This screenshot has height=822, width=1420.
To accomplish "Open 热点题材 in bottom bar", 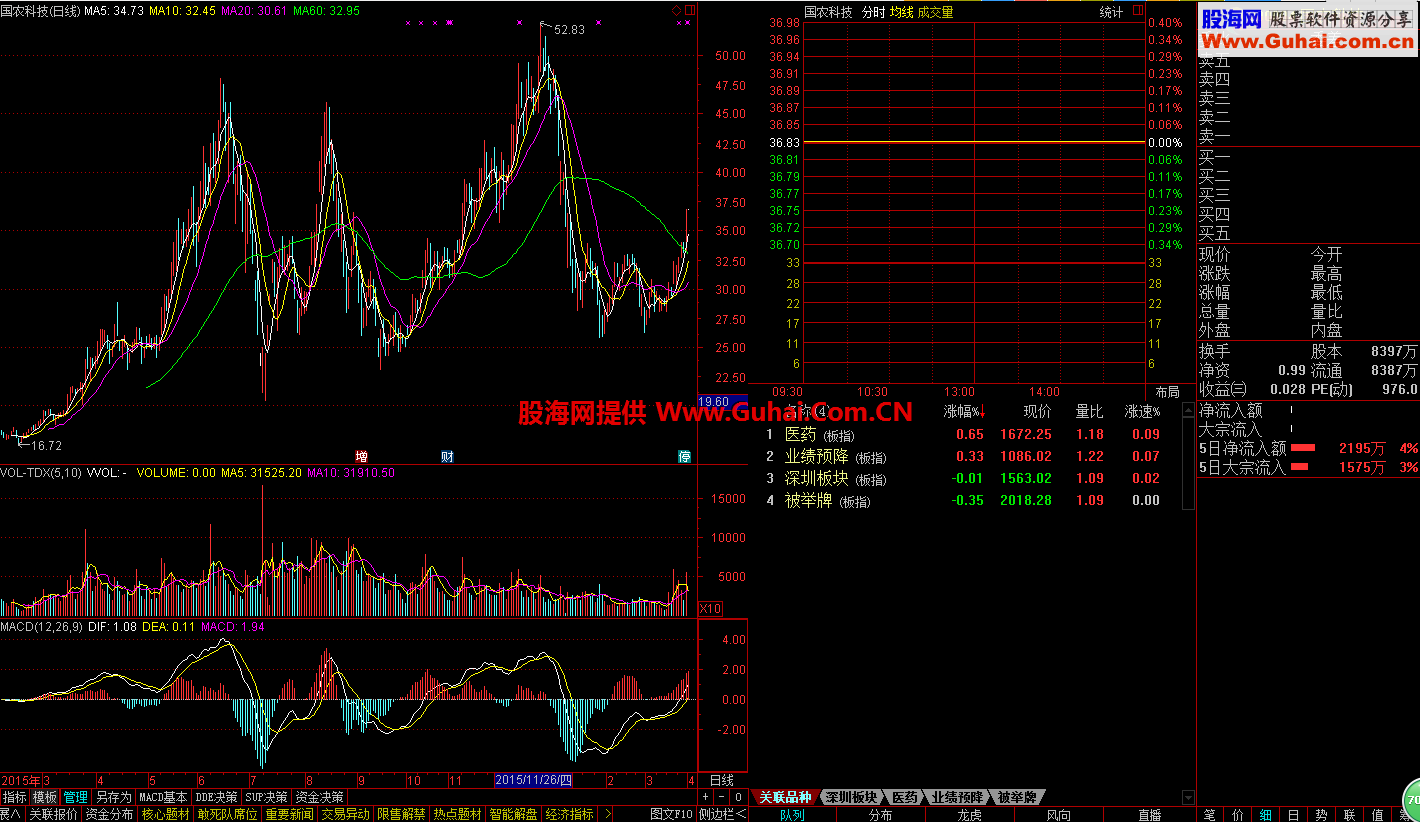I will (x=458, y=814).
